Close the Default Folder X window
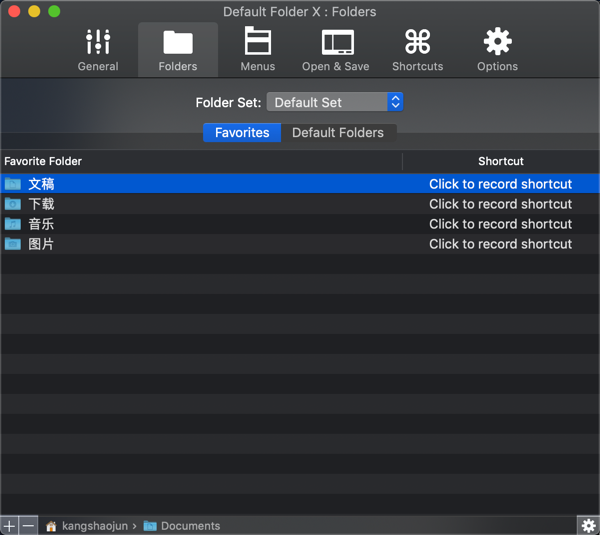This screenshot has width=600, height=535. (14, 11)
